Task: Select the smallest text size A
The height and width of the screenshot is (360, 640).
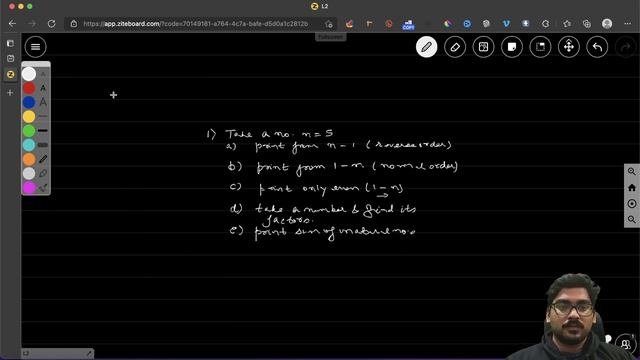Action: coord(43,74)
